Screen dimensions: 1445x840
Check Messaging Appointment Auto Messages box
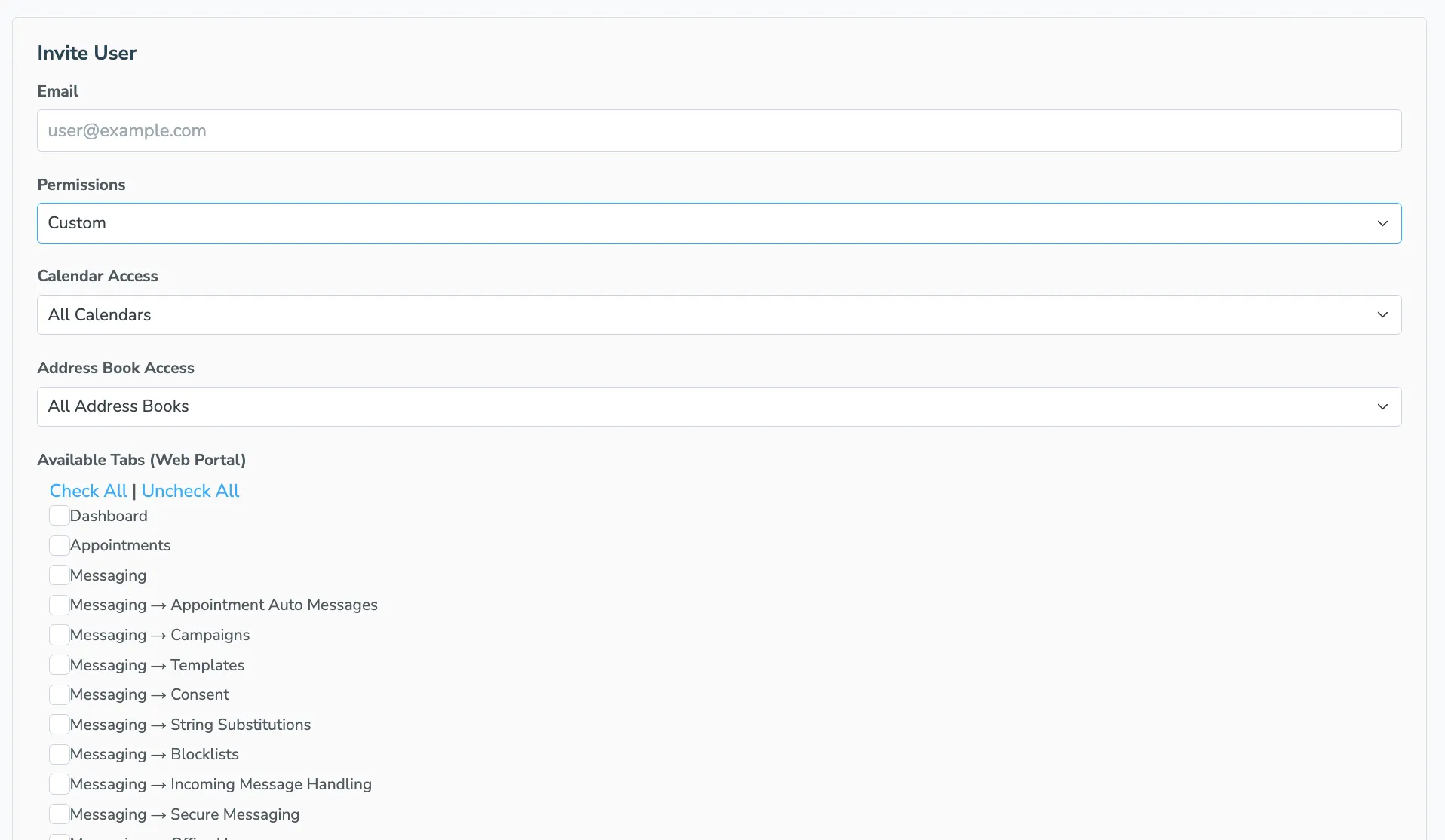coord(59,605)
